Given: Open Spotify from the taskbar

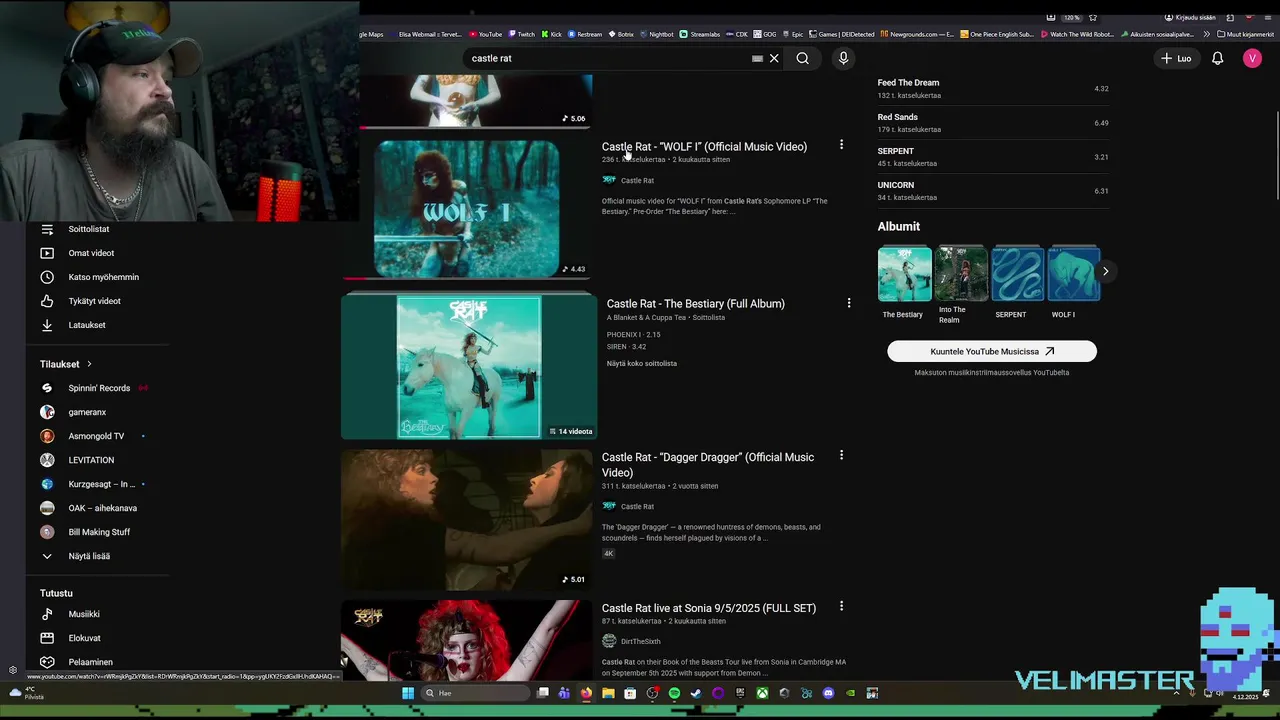Looking at the screenshot, I should (x=674, y=693).
